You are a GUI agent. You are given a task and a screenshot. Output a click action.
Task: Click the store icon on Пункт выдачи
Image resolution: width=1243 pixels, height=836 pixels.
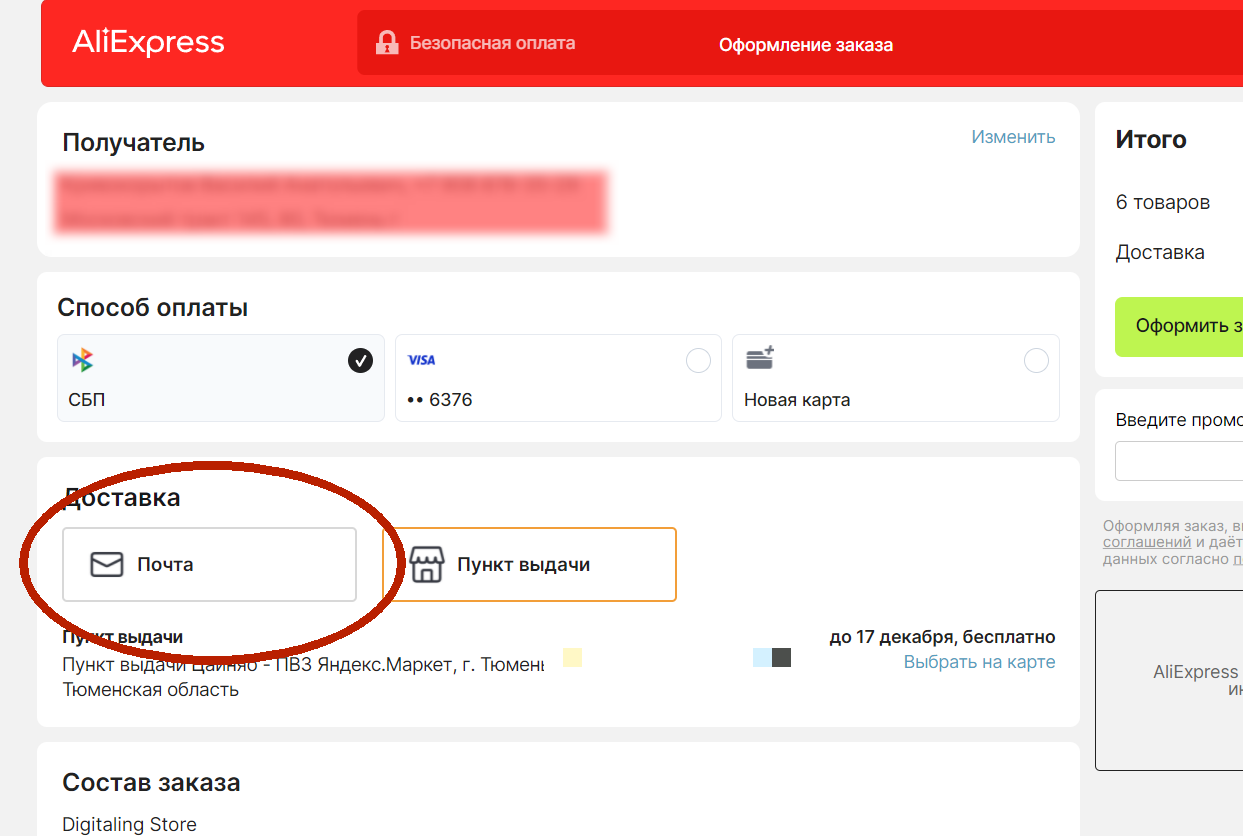426,564
